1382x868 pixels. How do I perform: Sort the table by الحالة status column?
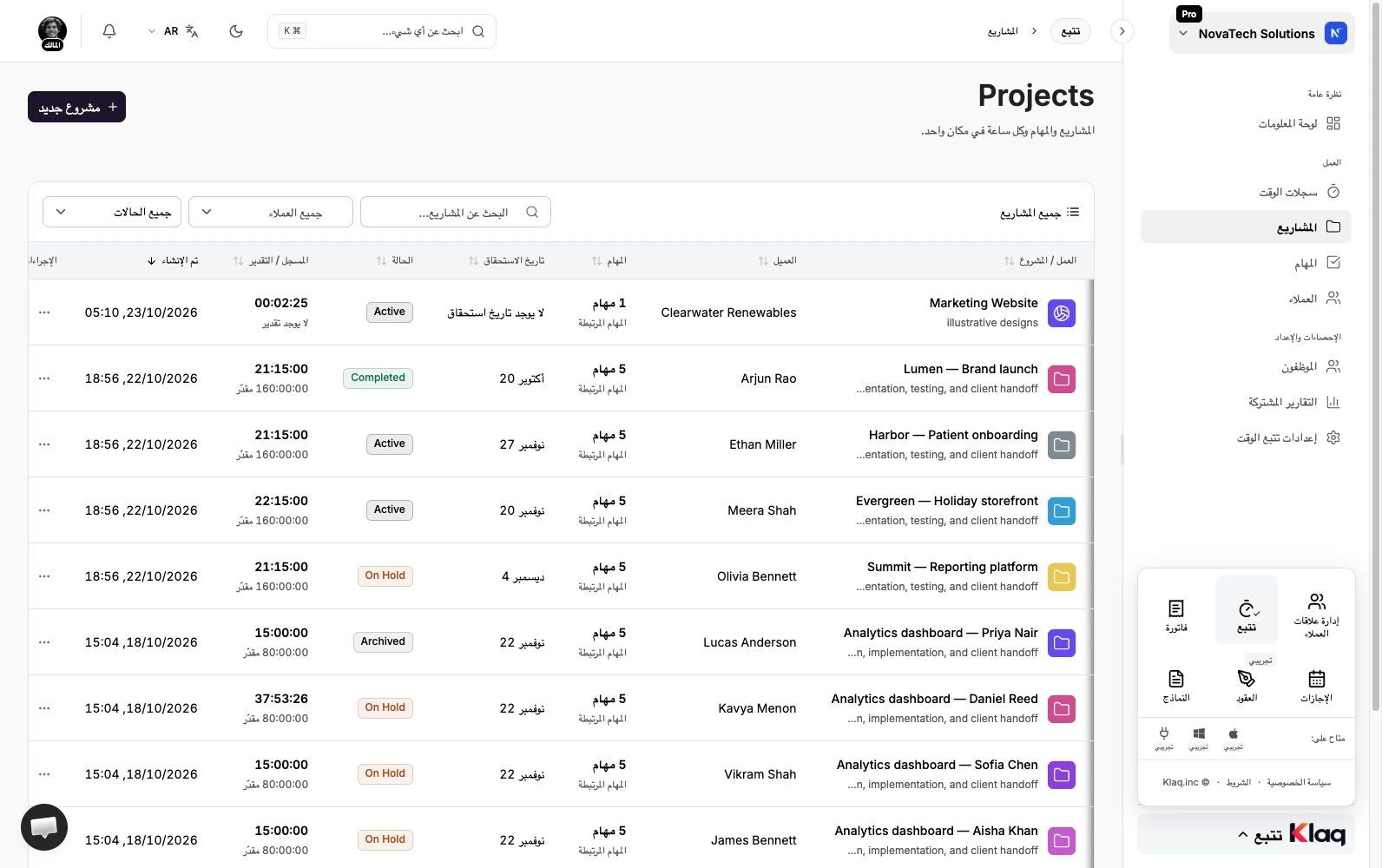(395, 260)
